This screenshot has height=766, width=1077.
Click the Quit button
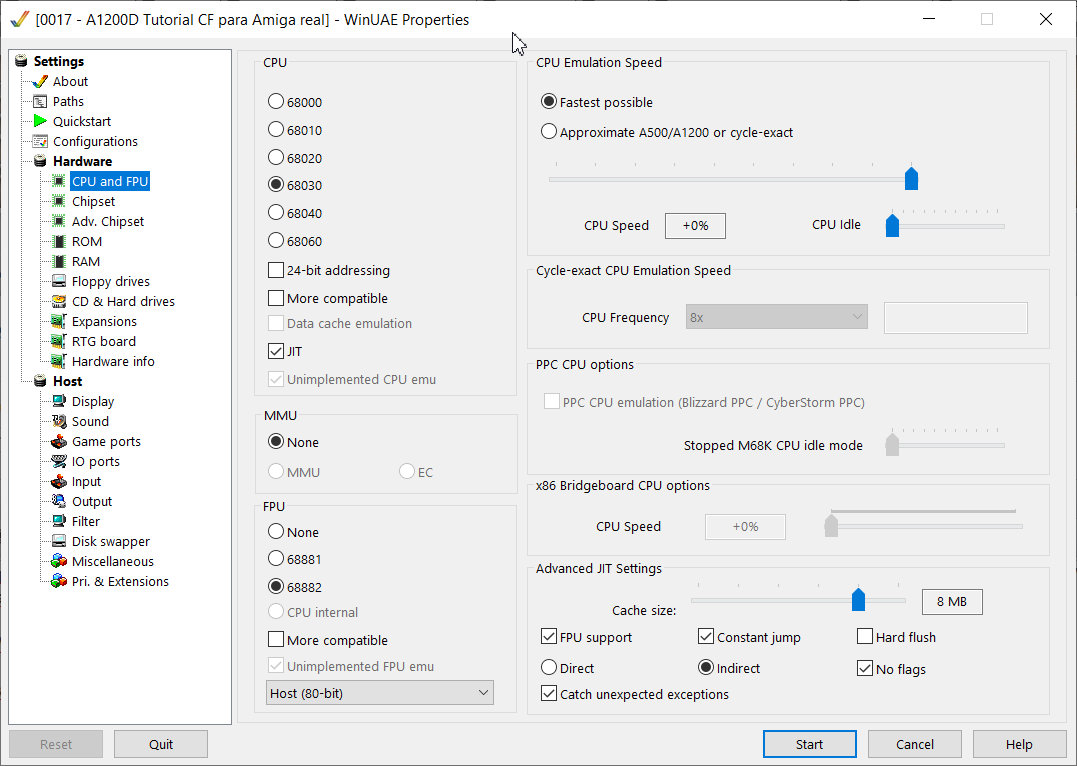click(161, 744)
